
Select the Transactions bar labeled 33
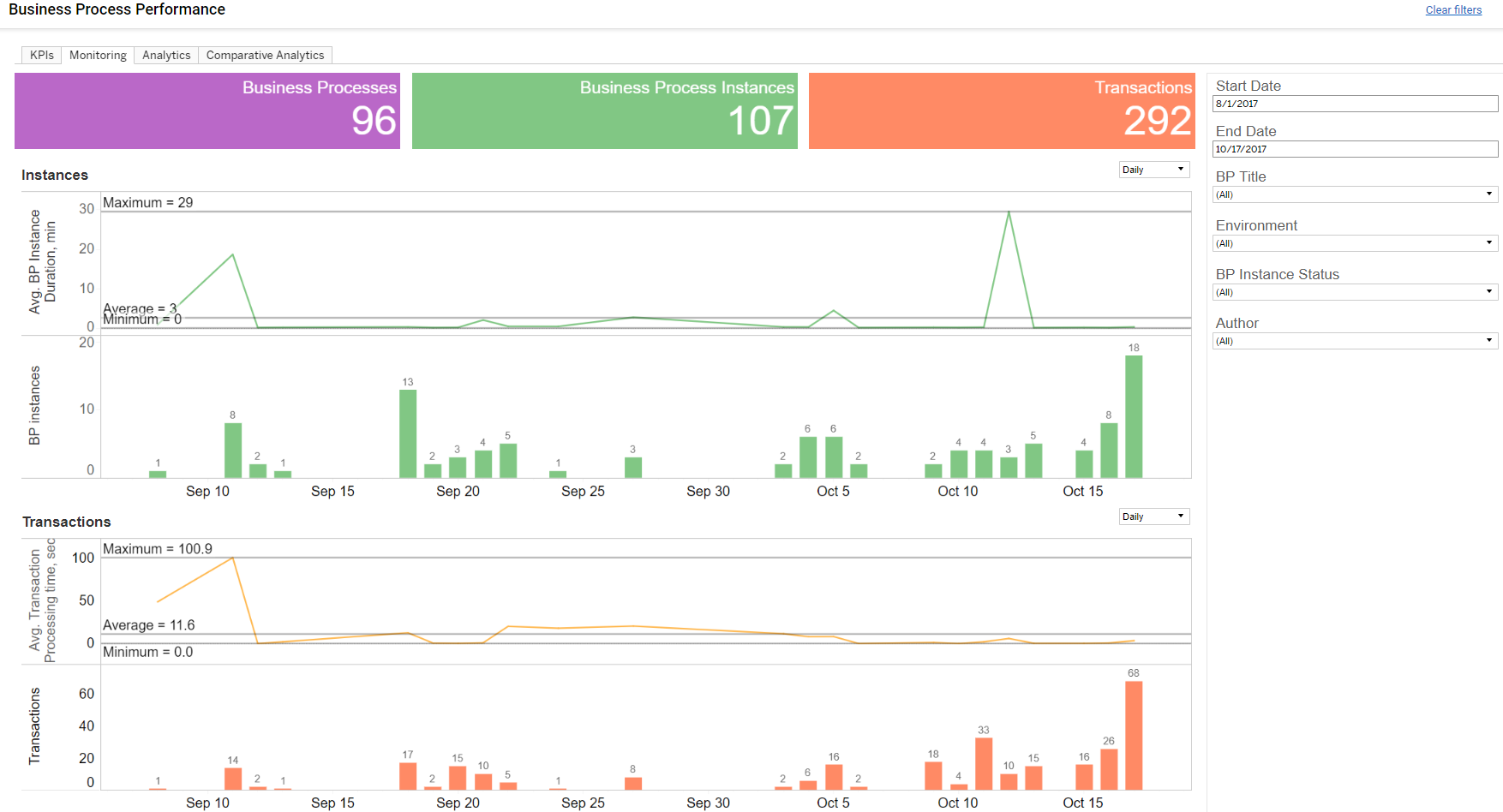point(984,763)
